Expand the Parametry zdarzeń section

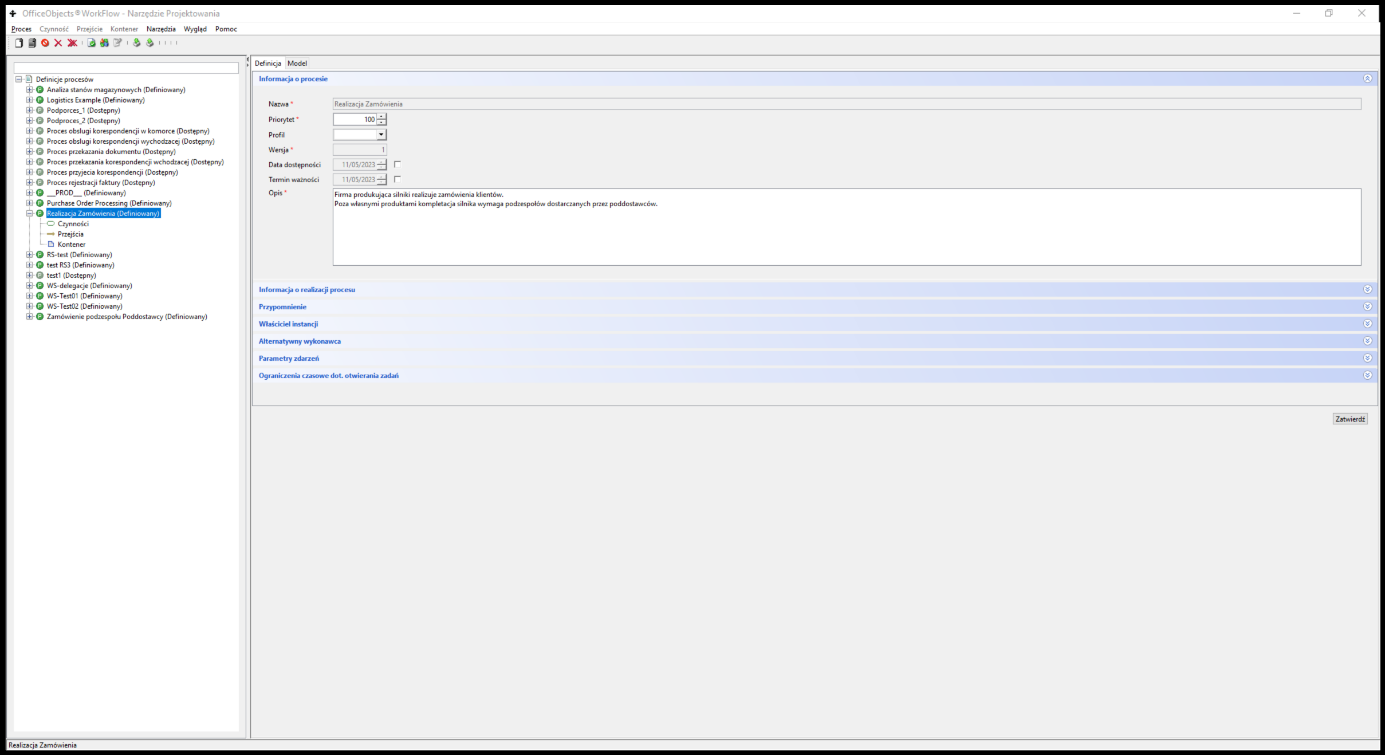1367,357
